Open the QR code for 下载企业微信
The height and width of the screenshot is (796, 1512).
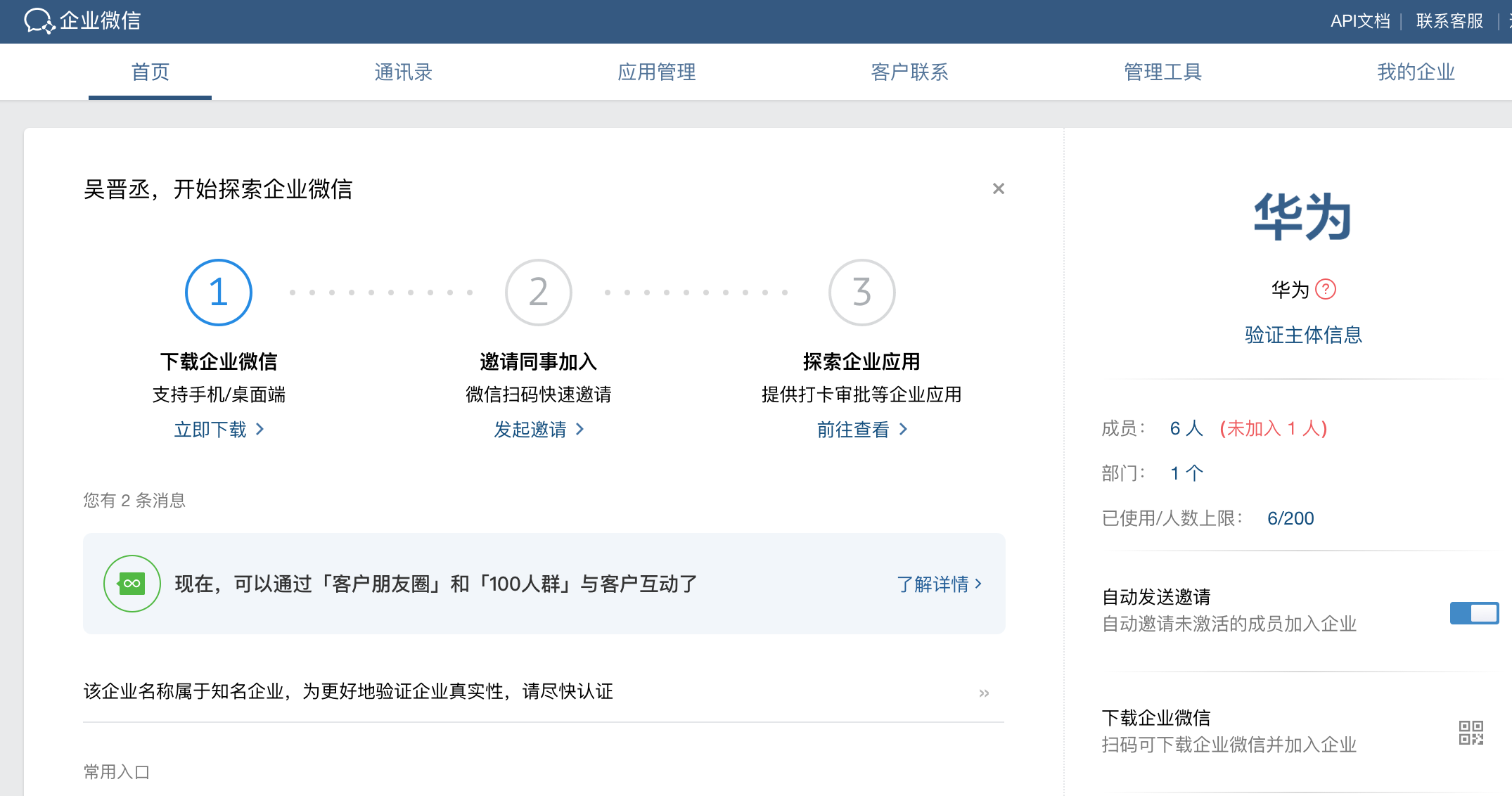click(x=1471, y=732)
